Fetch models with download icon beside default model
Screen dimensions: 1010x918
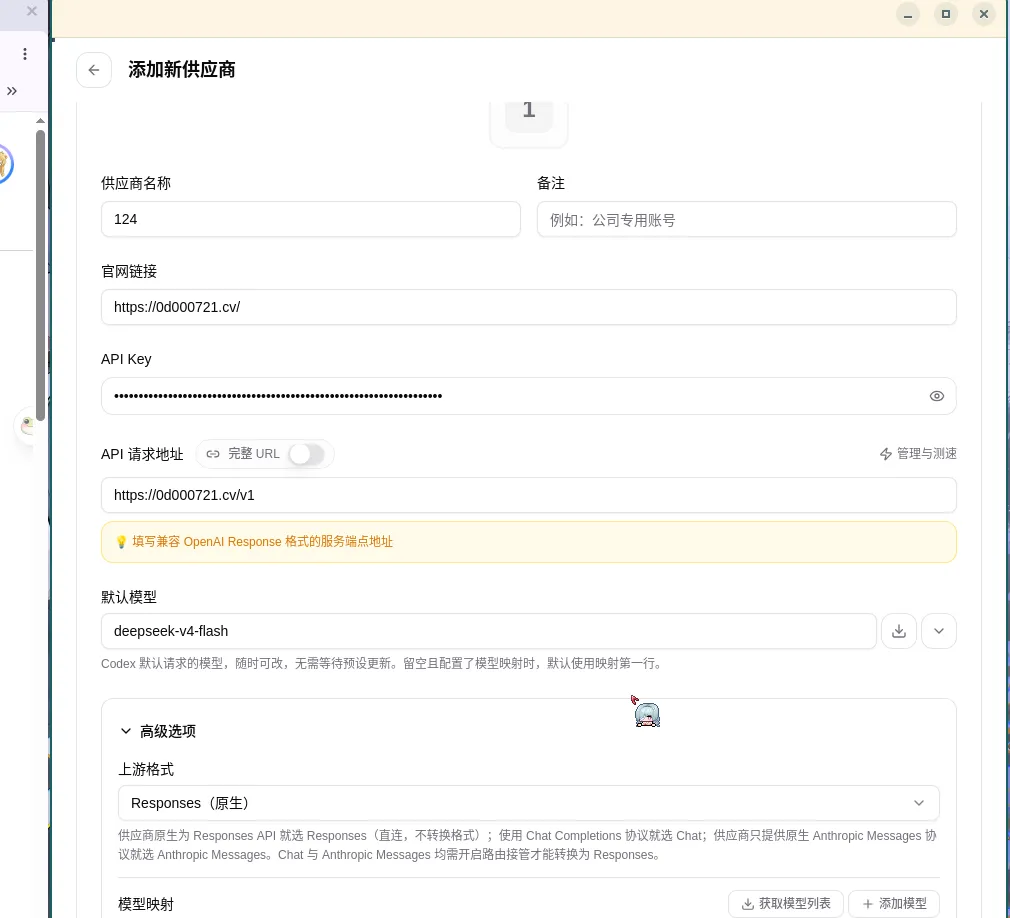pos(899,631)
